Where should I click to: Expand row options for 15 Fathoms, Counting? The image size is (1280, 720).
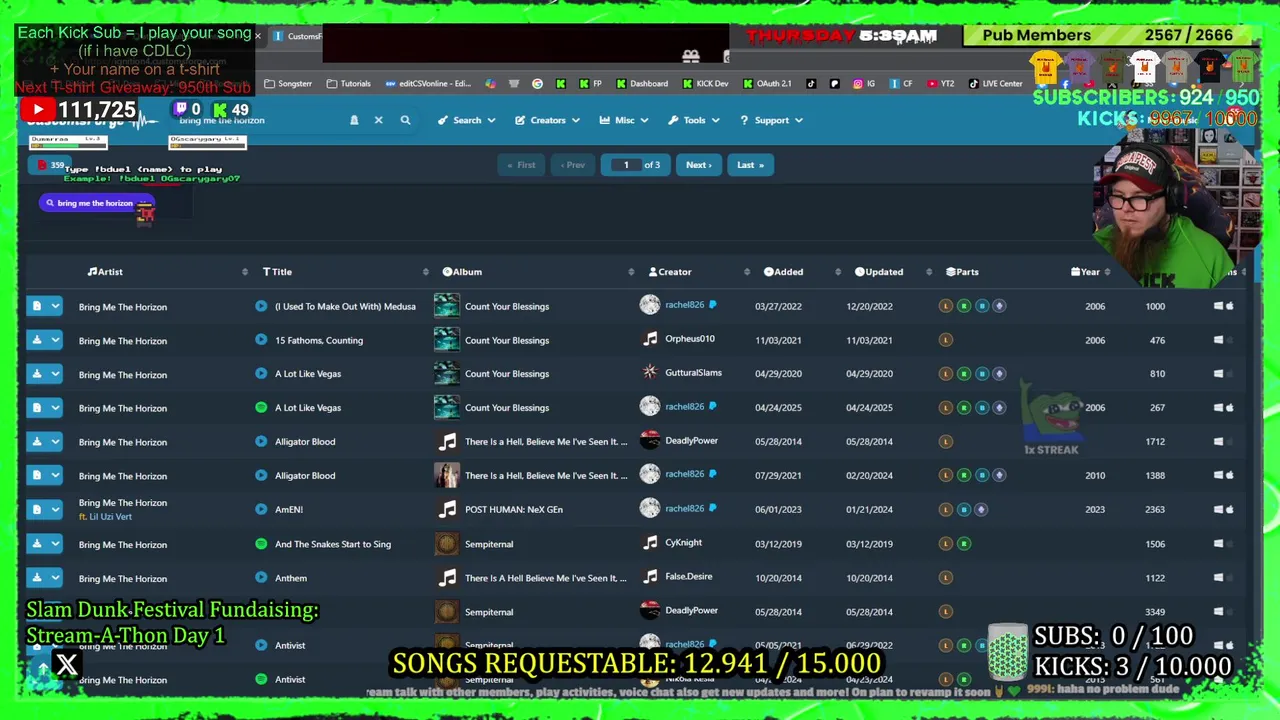[56, 340]
